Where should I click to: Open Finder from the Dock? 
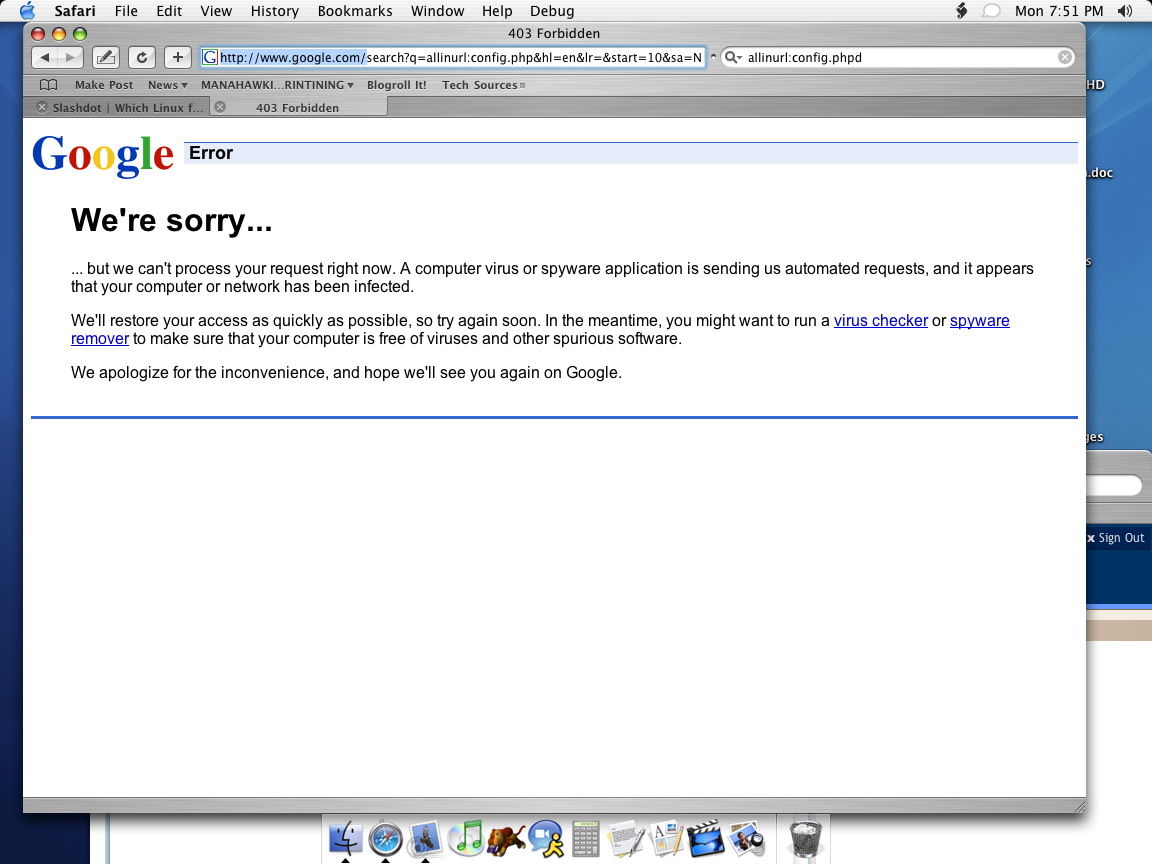coord(345,838)
